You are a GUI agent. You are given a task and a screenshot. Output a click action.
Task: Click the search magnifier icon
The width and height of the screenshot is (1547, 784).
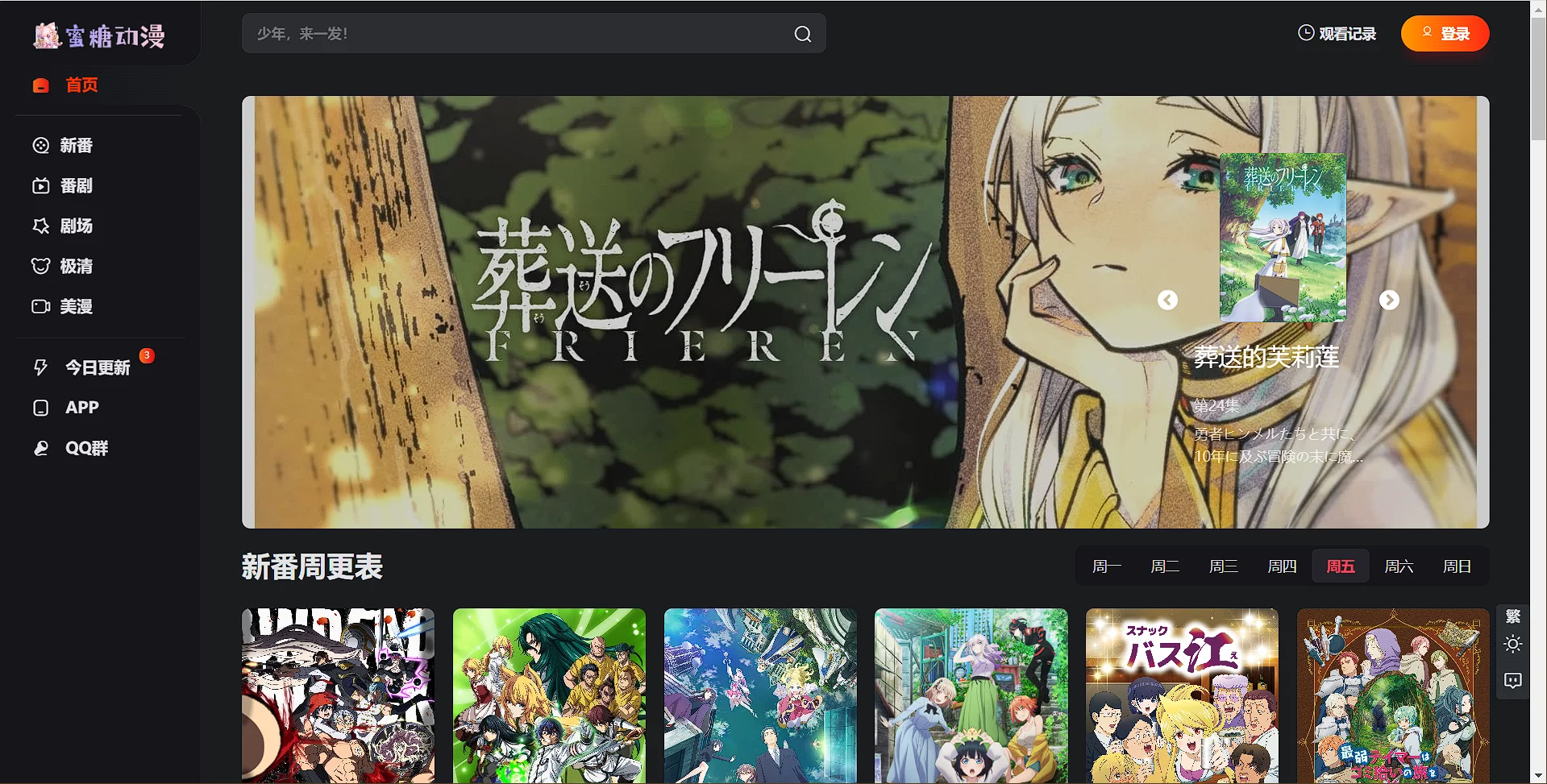coord(802,34)
